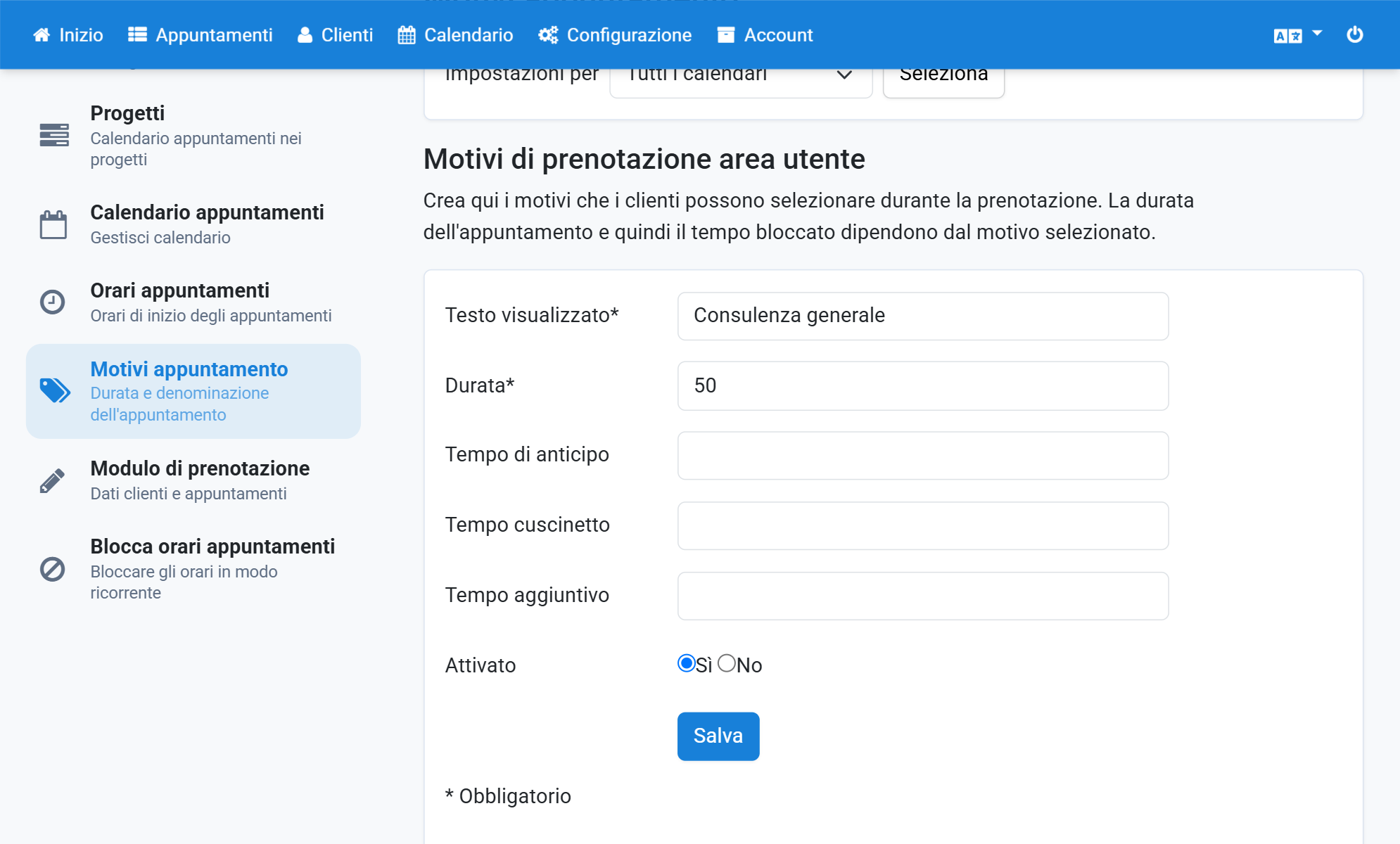1400x844 pixels.
Task: Go to Inizio in the navbar
Action: 68,35
